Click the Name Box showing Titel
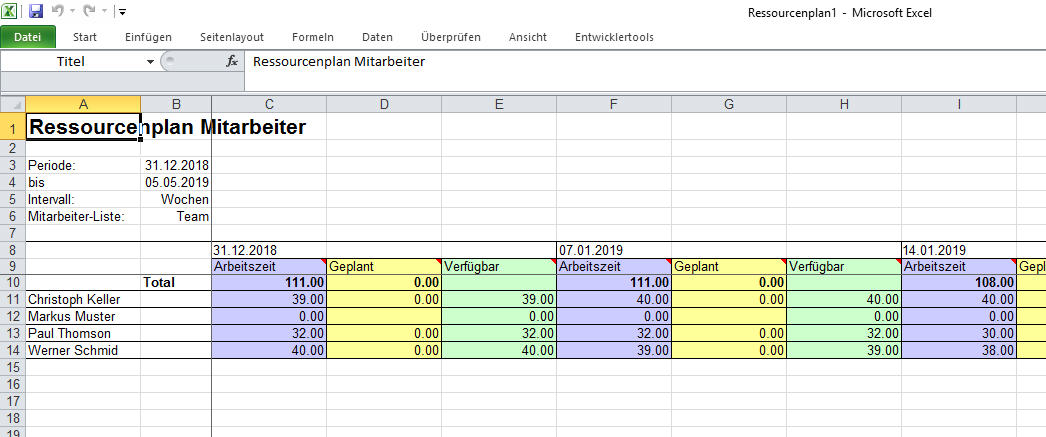 (x=71, y=61)
